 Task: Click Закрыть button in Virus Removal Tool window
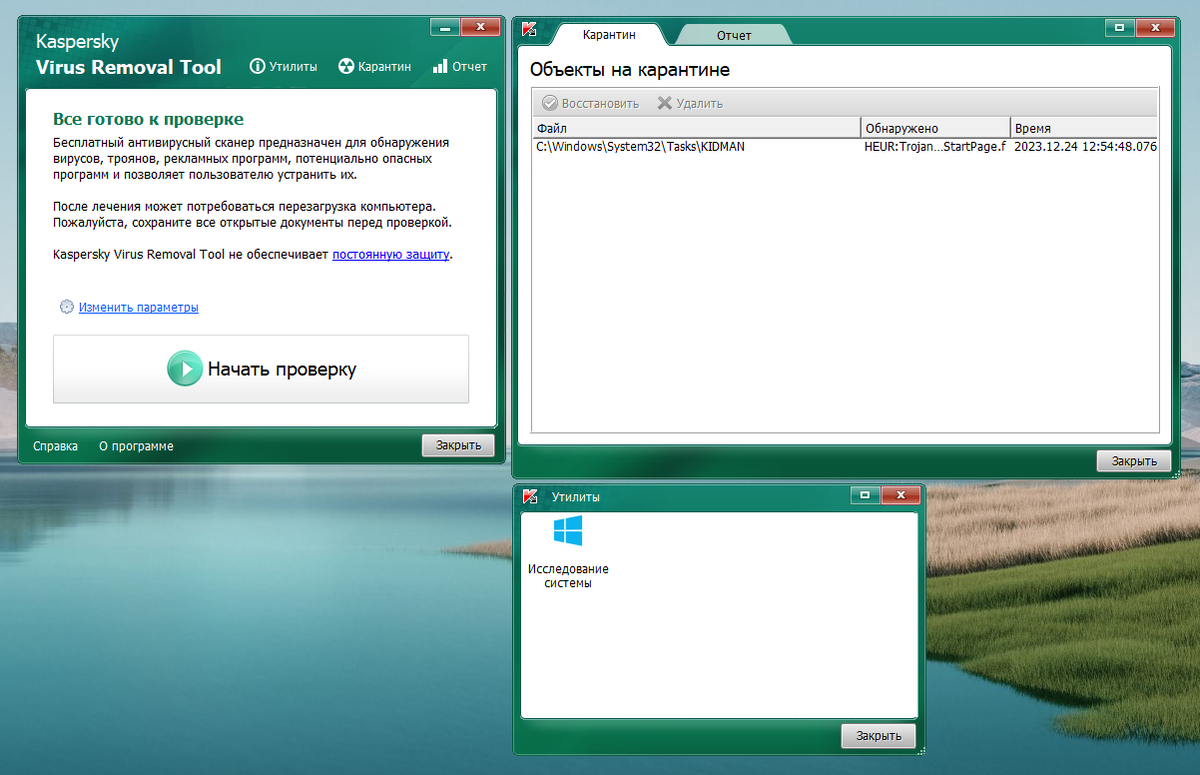[x=458, y=445]
